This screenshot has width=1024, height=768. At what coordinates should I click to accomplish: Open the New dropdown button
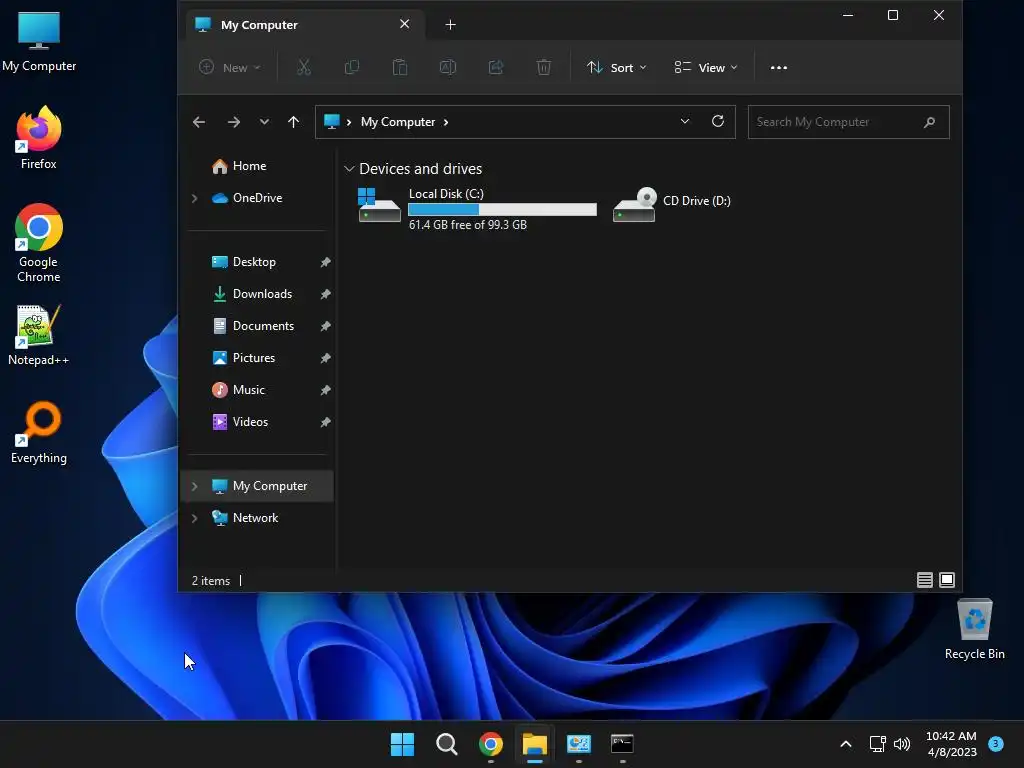point(230,67)
